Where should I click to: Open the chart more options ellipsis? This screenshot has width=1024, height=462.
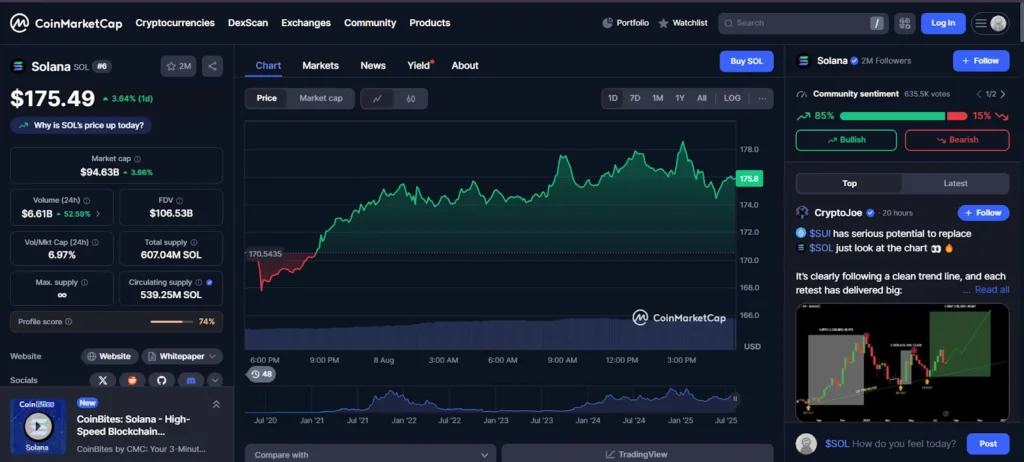(x=762, y=98)
